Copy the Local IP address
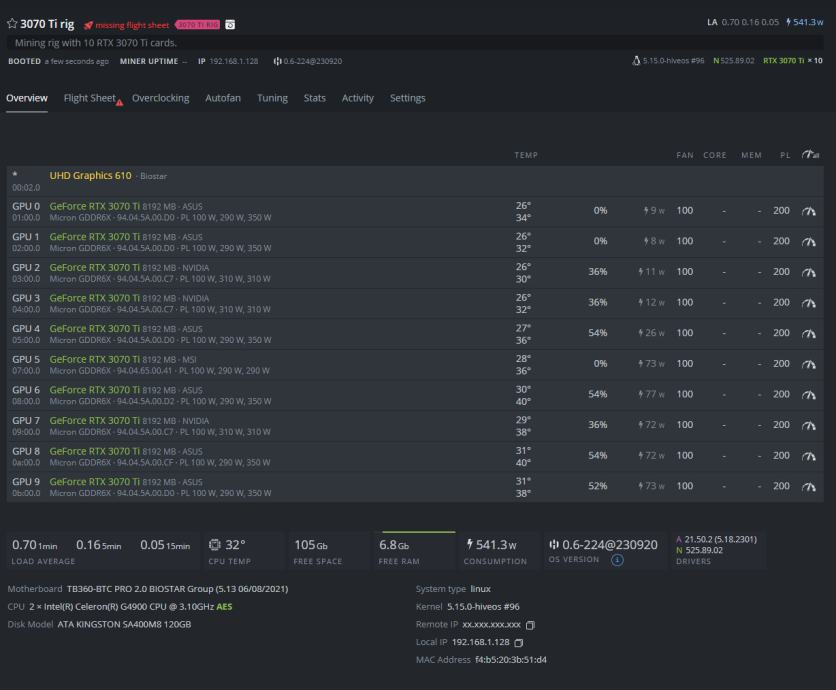This screenshot has height=690, width=836. 519,642
